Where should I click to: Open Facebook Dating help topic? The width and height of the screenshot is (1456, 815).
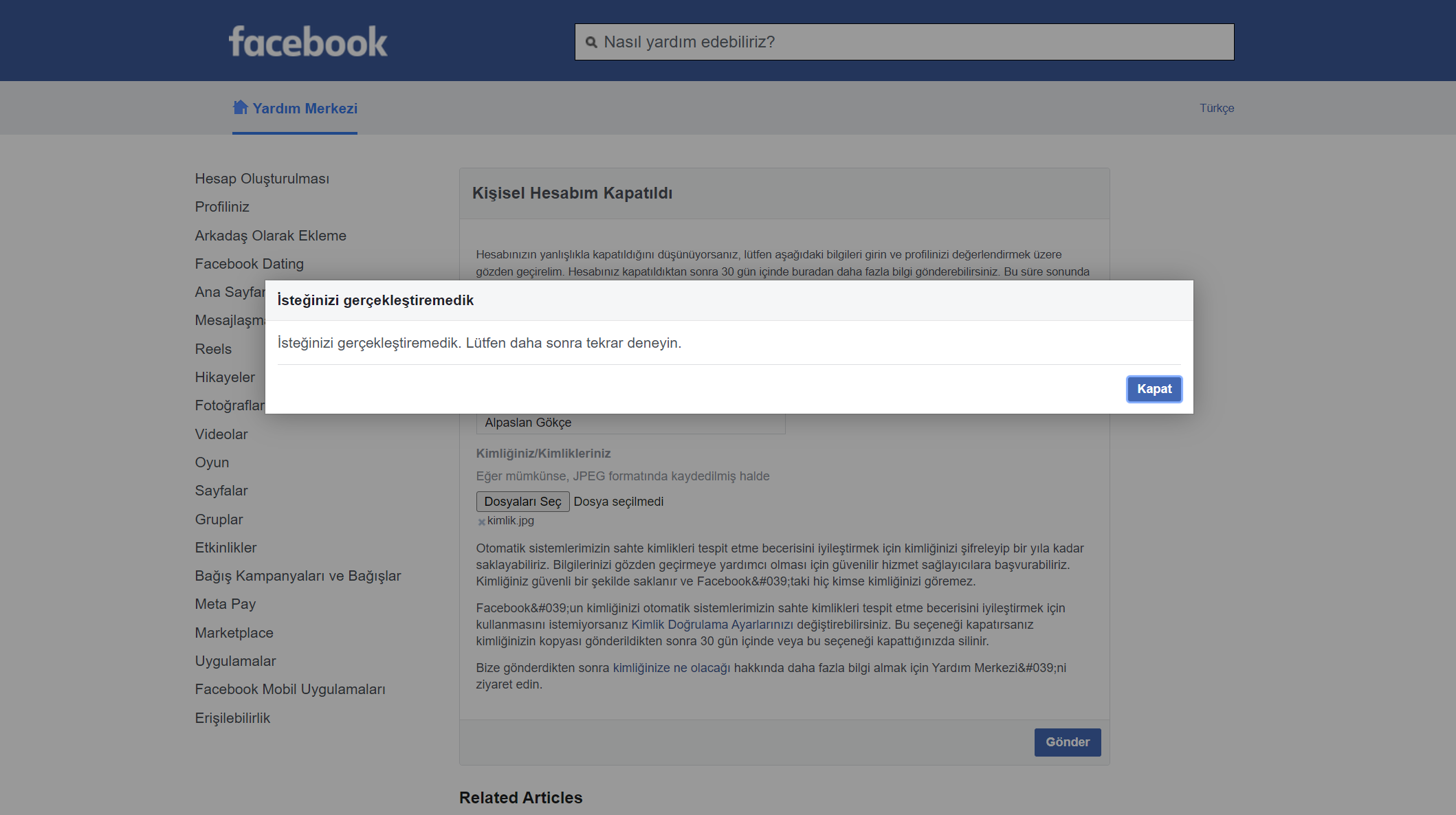coord(249,264)
